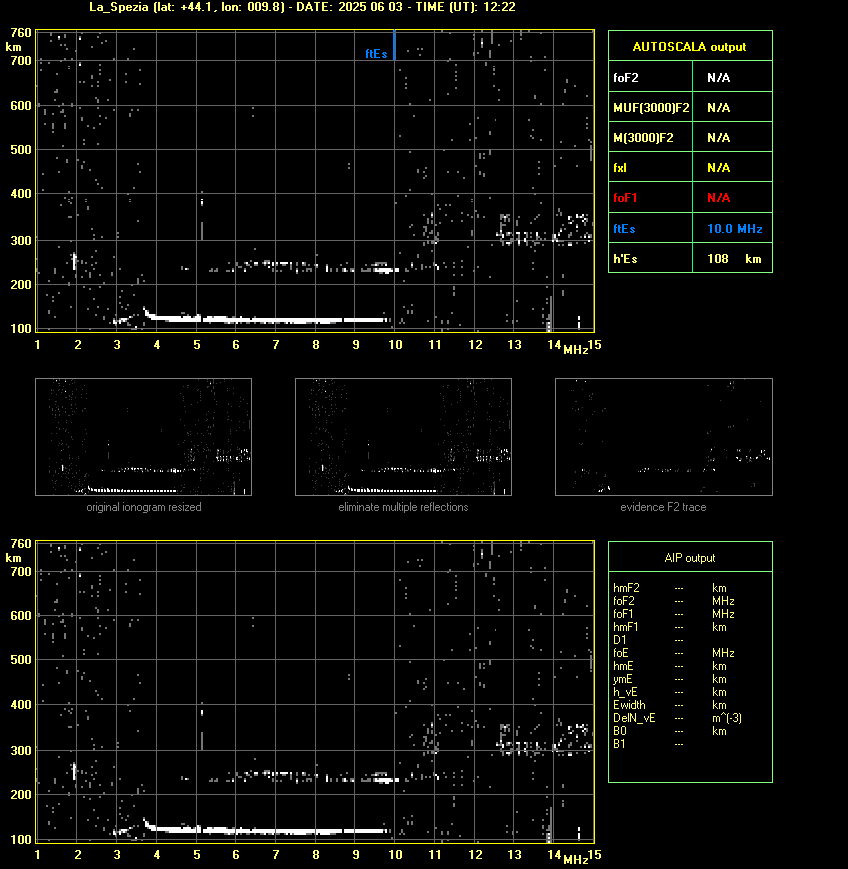Click the N/A value next to M(3000)F2
The width and height of the screenshot is (848, 869).
(x=718, y=137)
